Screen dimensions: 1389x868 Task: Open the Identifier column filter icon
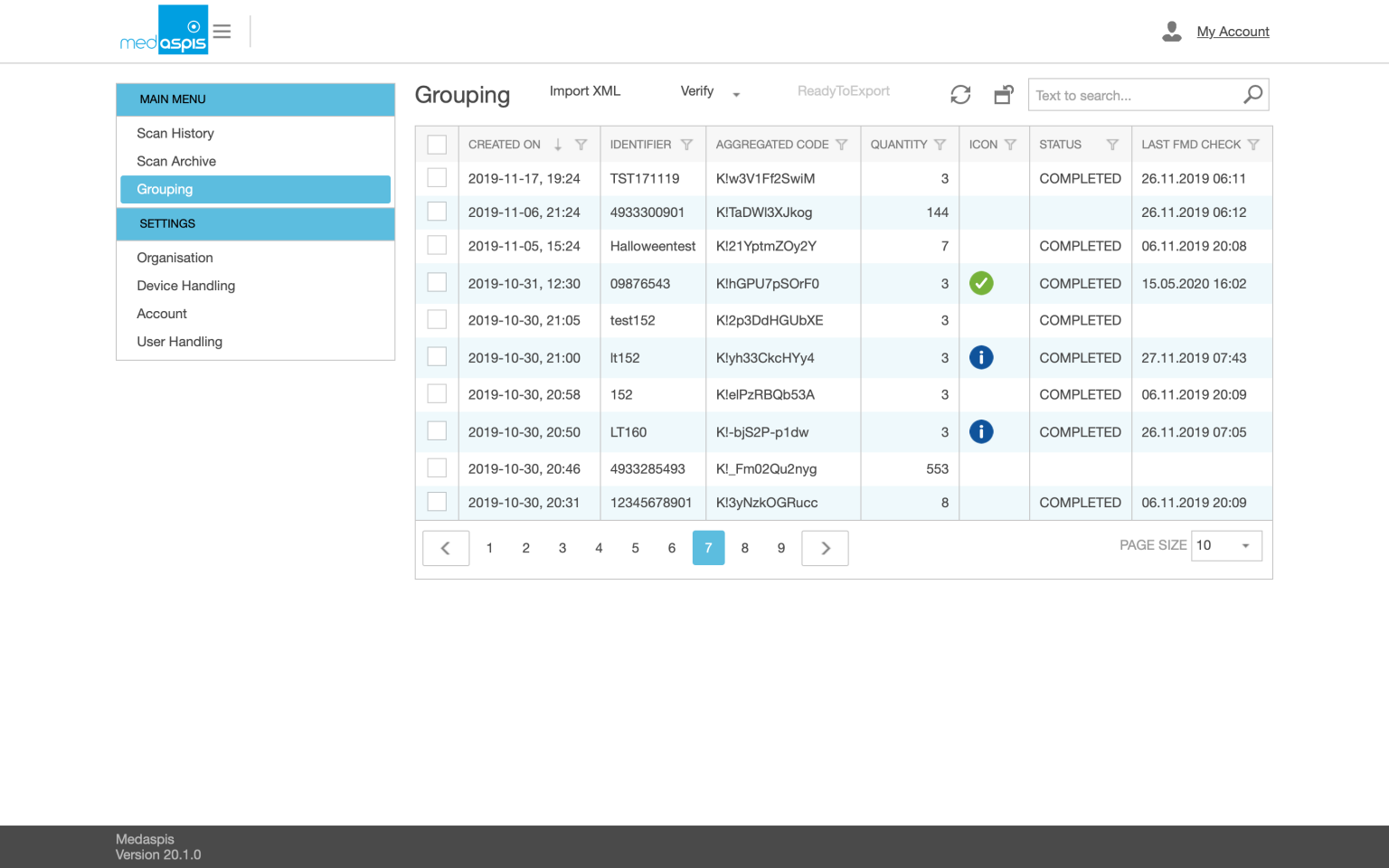coord(686,145)
